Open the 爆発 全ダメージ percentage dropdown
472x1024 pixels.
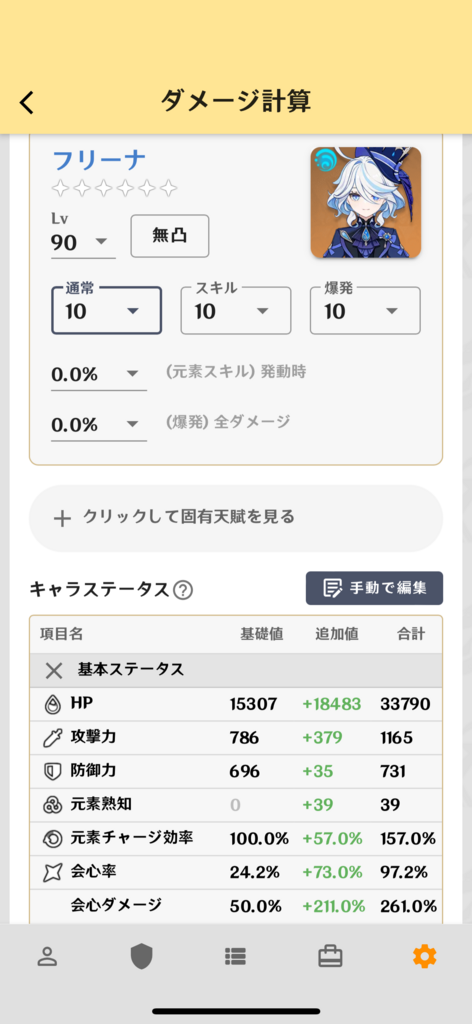coord(99,424)
